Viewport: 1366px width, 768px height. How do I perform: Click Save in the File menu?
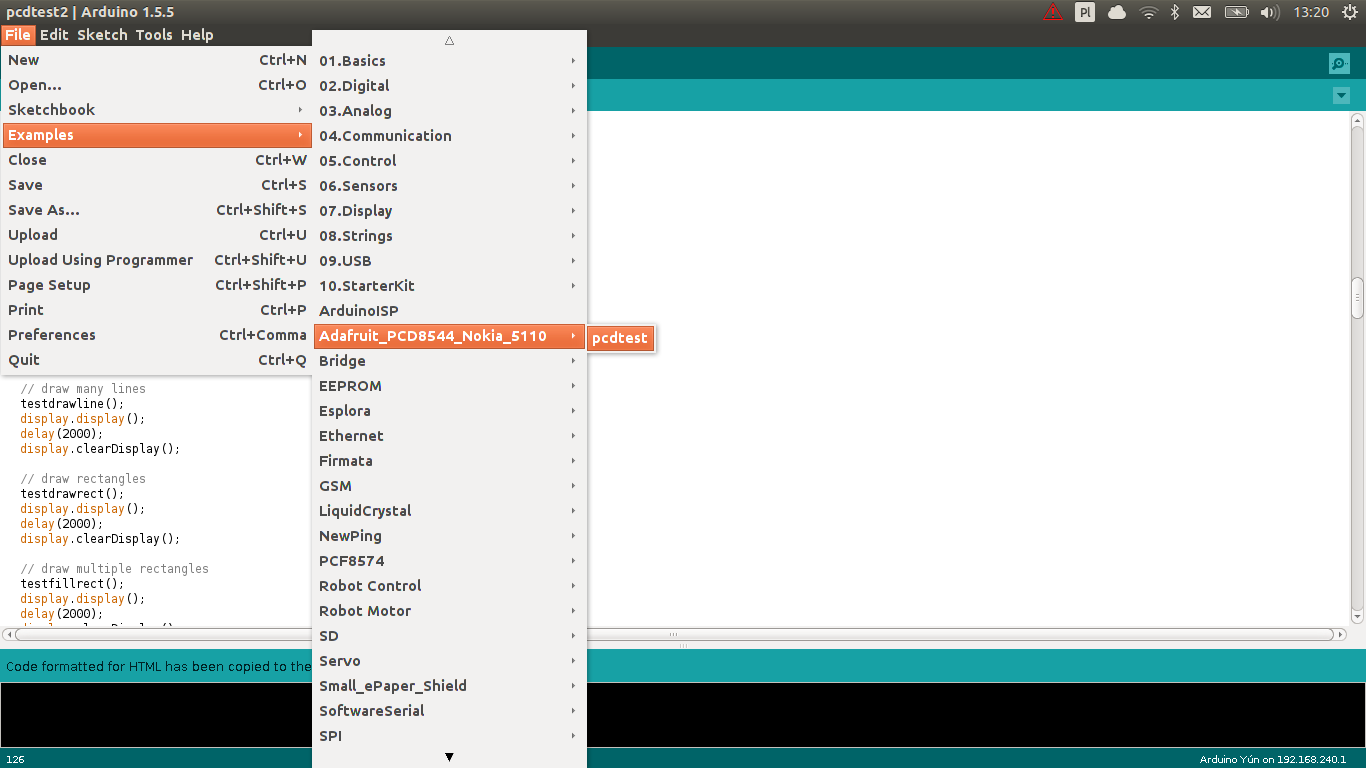pos(157,185)
